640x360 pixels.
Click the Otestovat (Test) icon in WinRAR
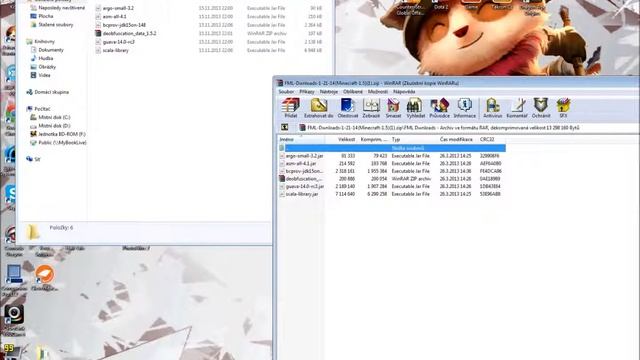click(x=347, y=108)
